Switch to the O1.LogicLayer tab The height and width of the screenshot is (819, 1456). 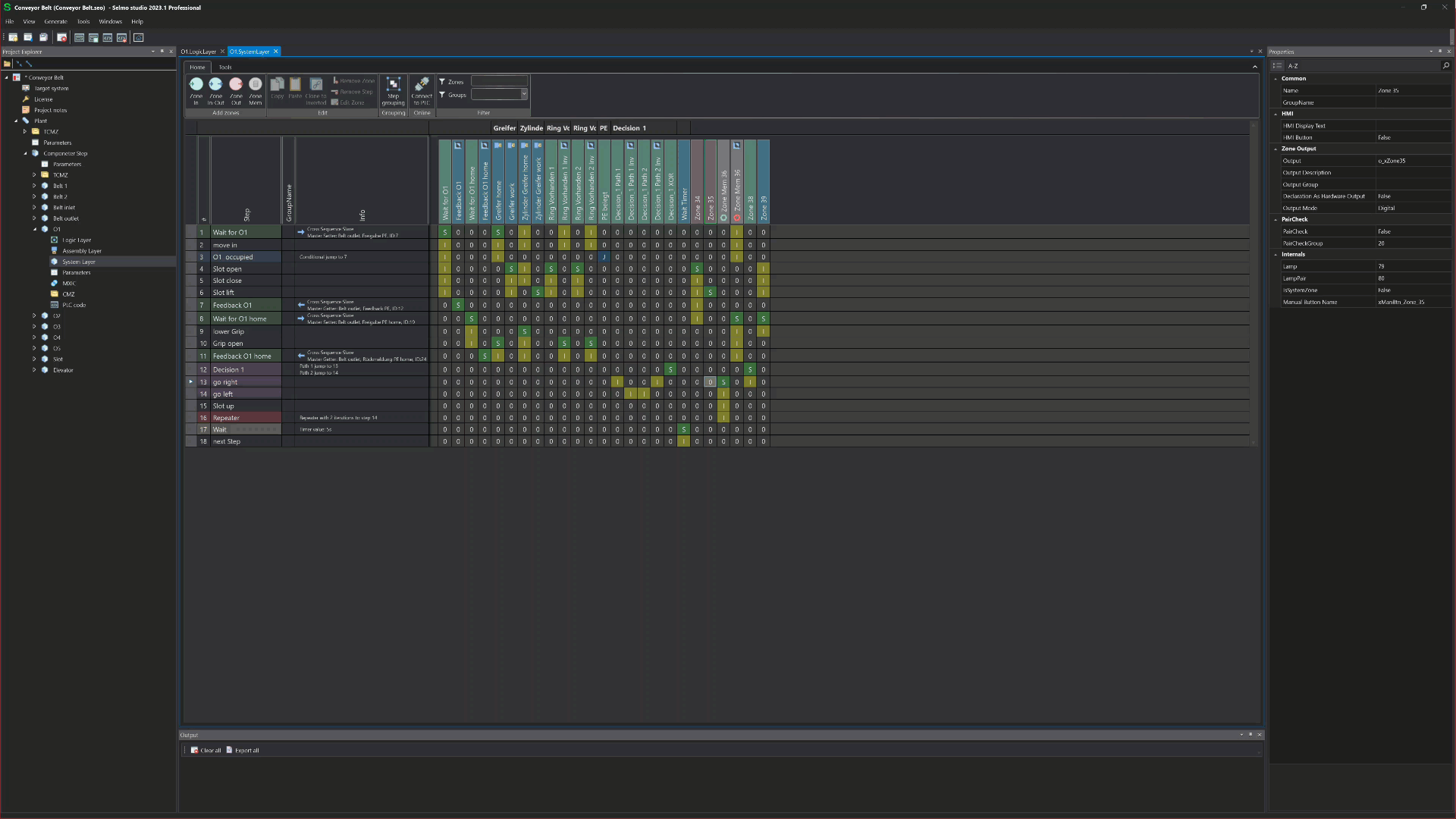[x=198, y=52]
